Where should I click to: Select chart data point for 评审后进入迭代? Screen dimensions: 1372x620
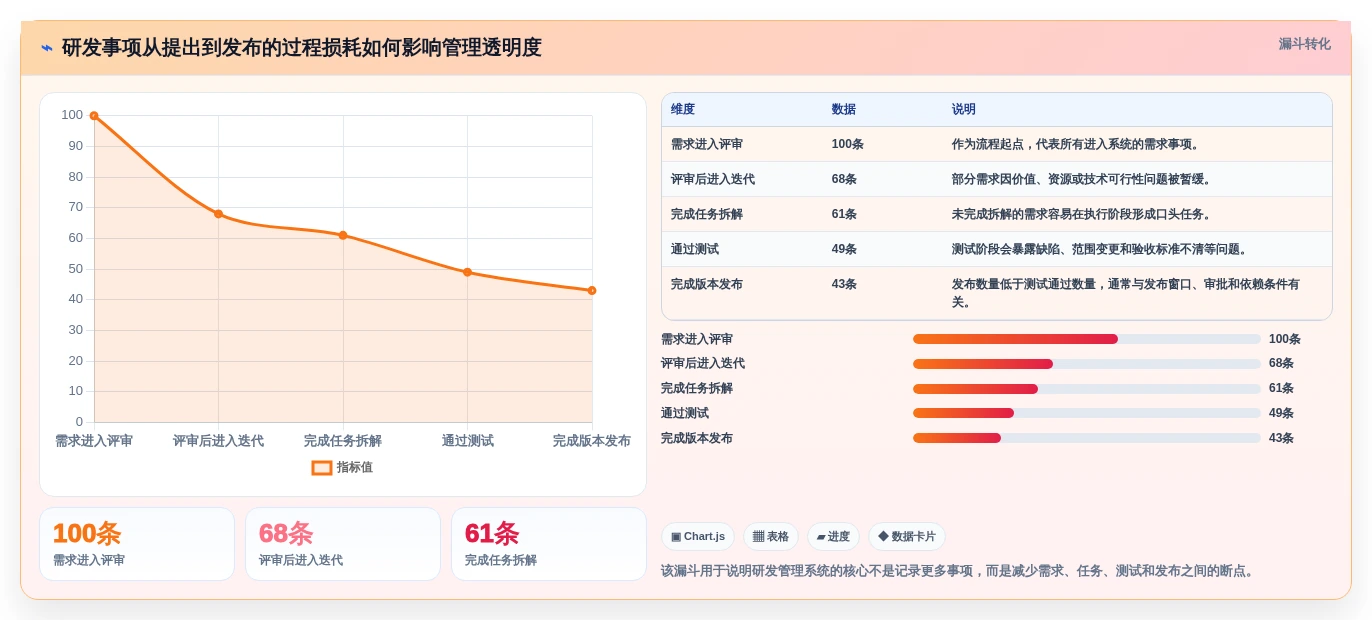pyautogui.click(x=218, y=214)
